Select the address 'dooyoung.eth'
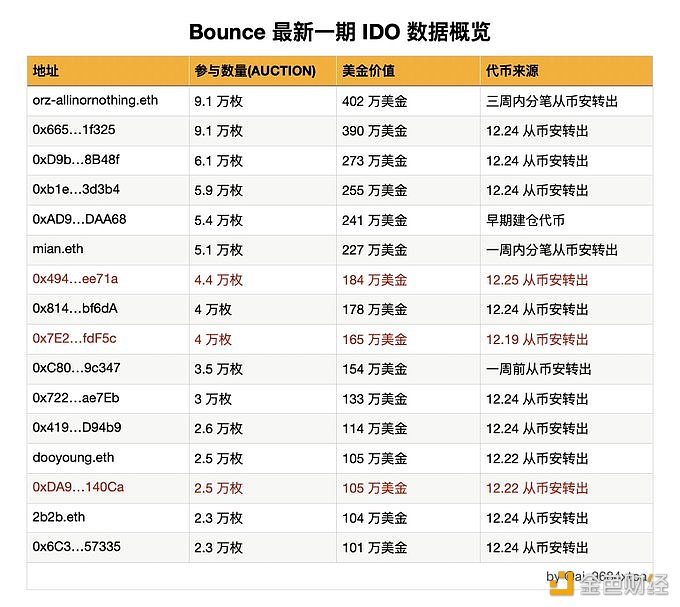 pos(73,458)
